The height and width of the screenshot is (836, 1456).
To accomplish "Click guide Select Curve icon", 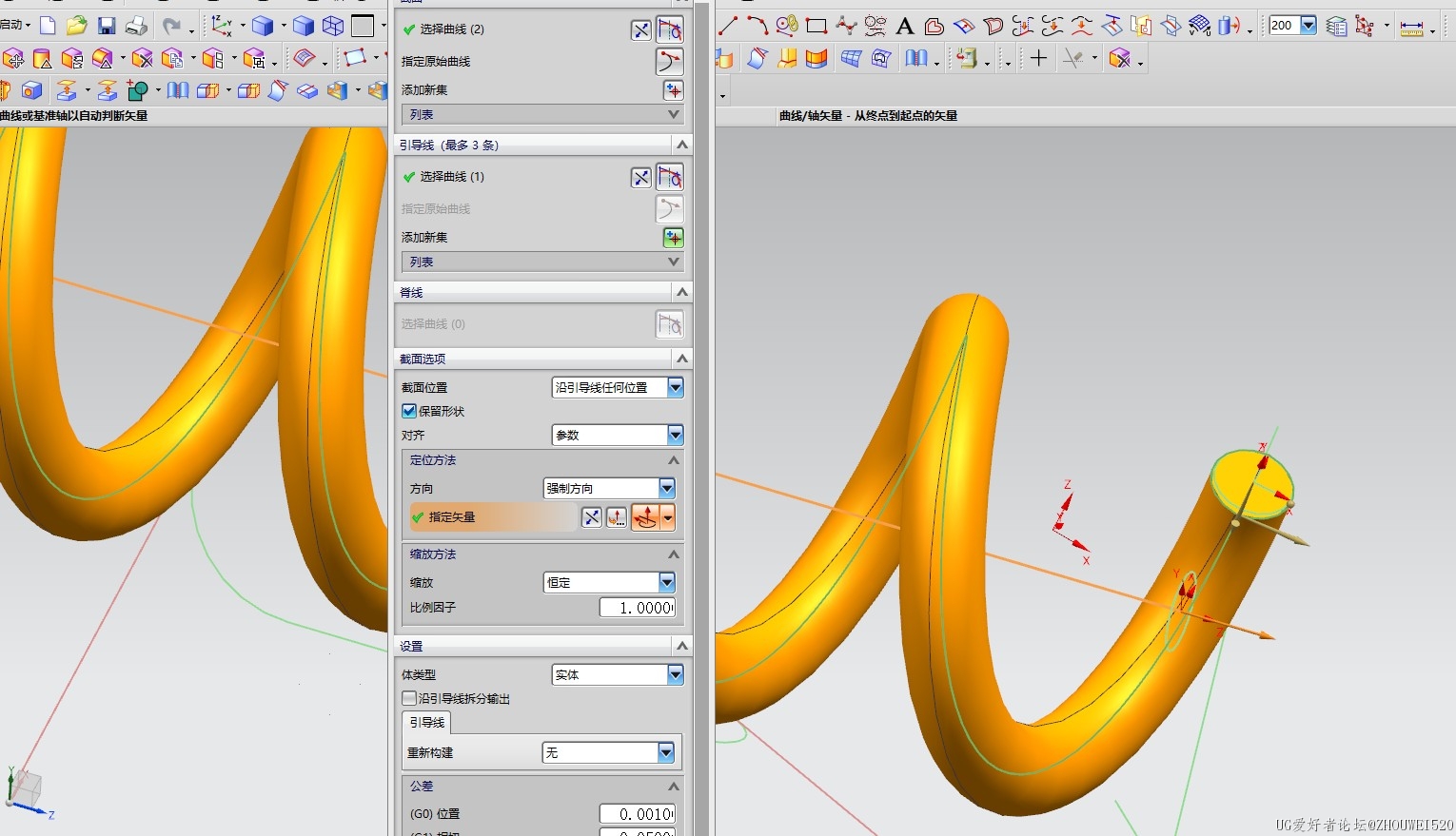I will (670, 177).
